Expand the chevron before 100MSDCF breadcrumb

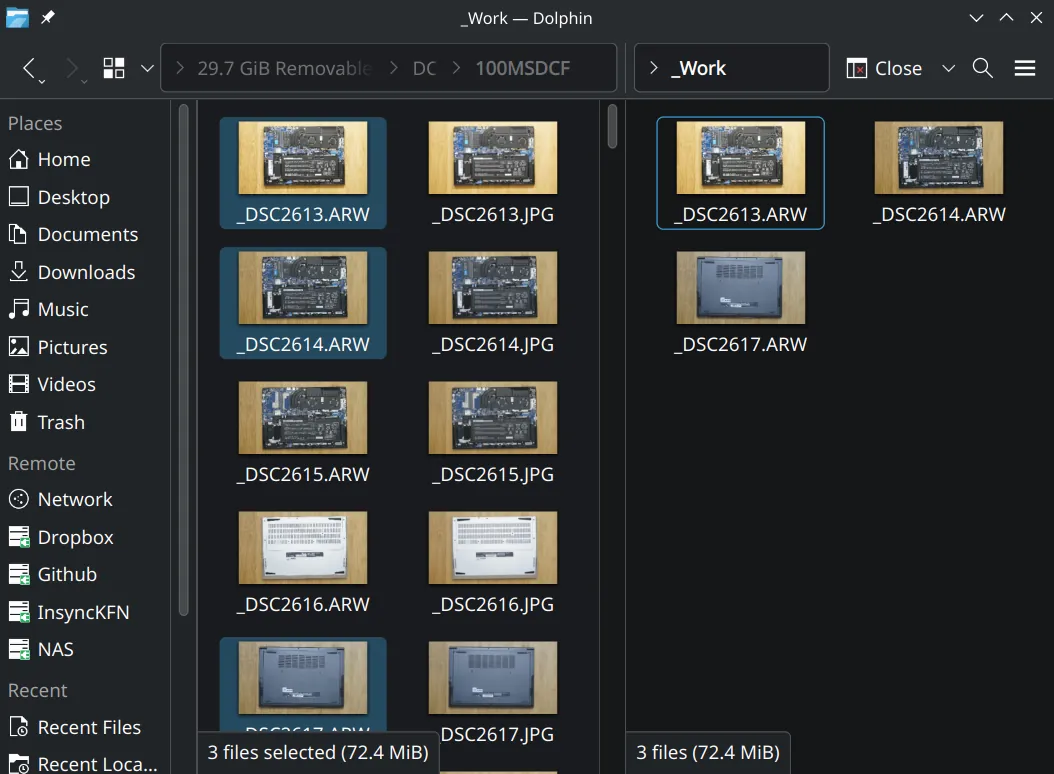pos(456,68)
